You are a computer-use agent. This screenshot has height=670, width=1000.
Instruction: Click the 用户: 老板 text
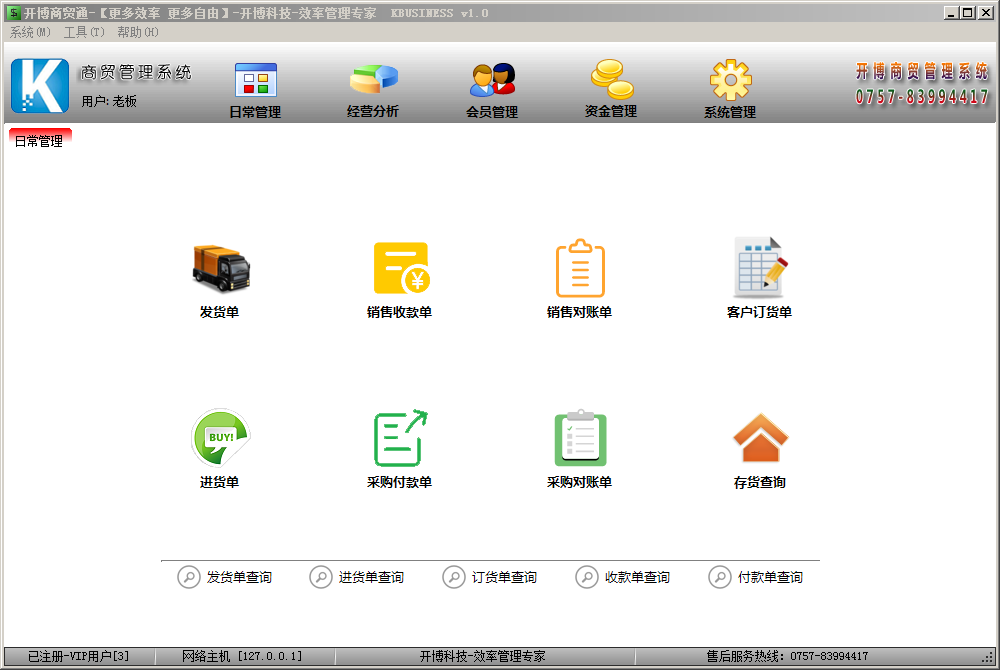[109, 101]
